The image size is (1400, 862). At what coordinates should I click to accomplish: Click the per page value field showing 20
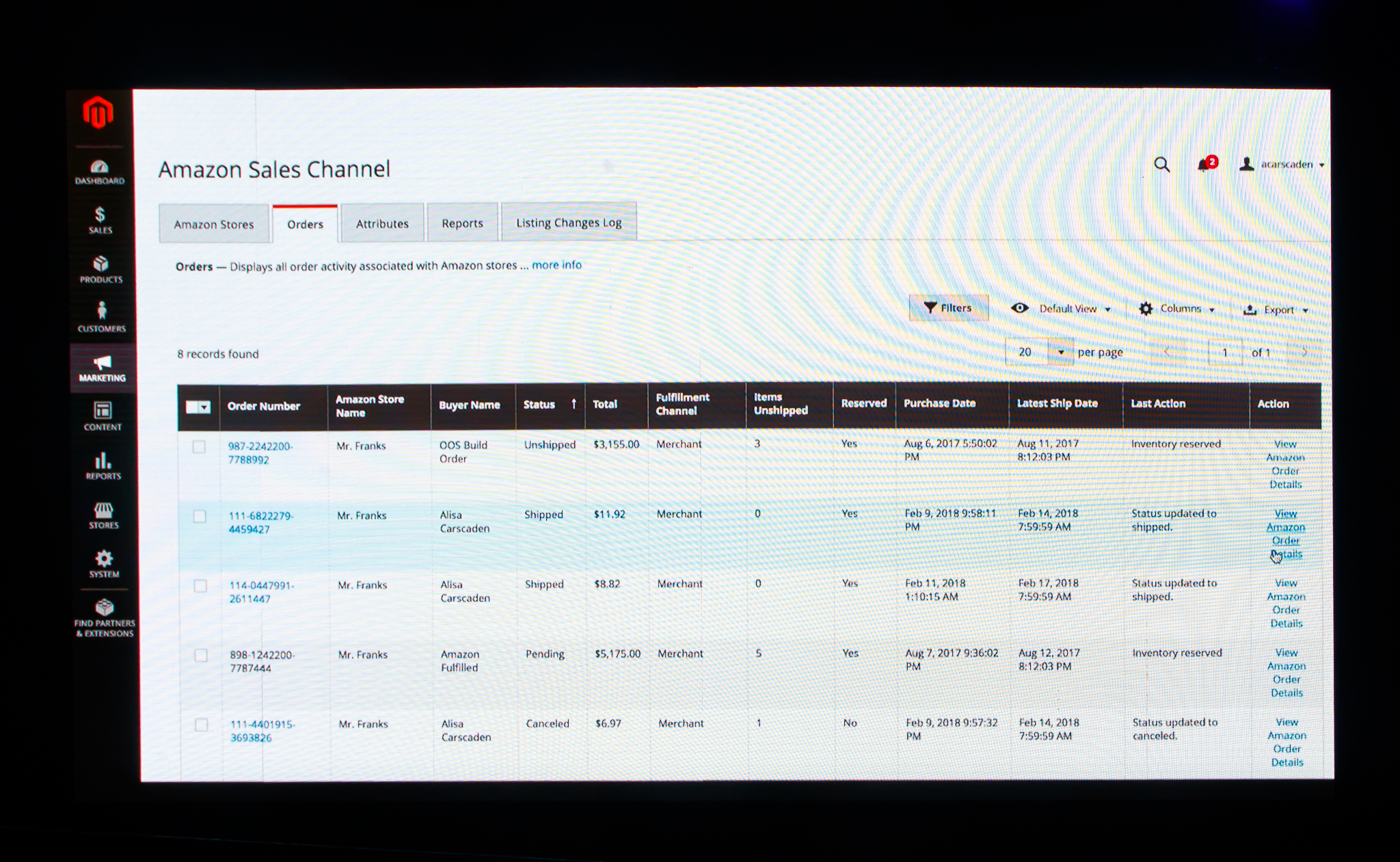[1028, 352]
